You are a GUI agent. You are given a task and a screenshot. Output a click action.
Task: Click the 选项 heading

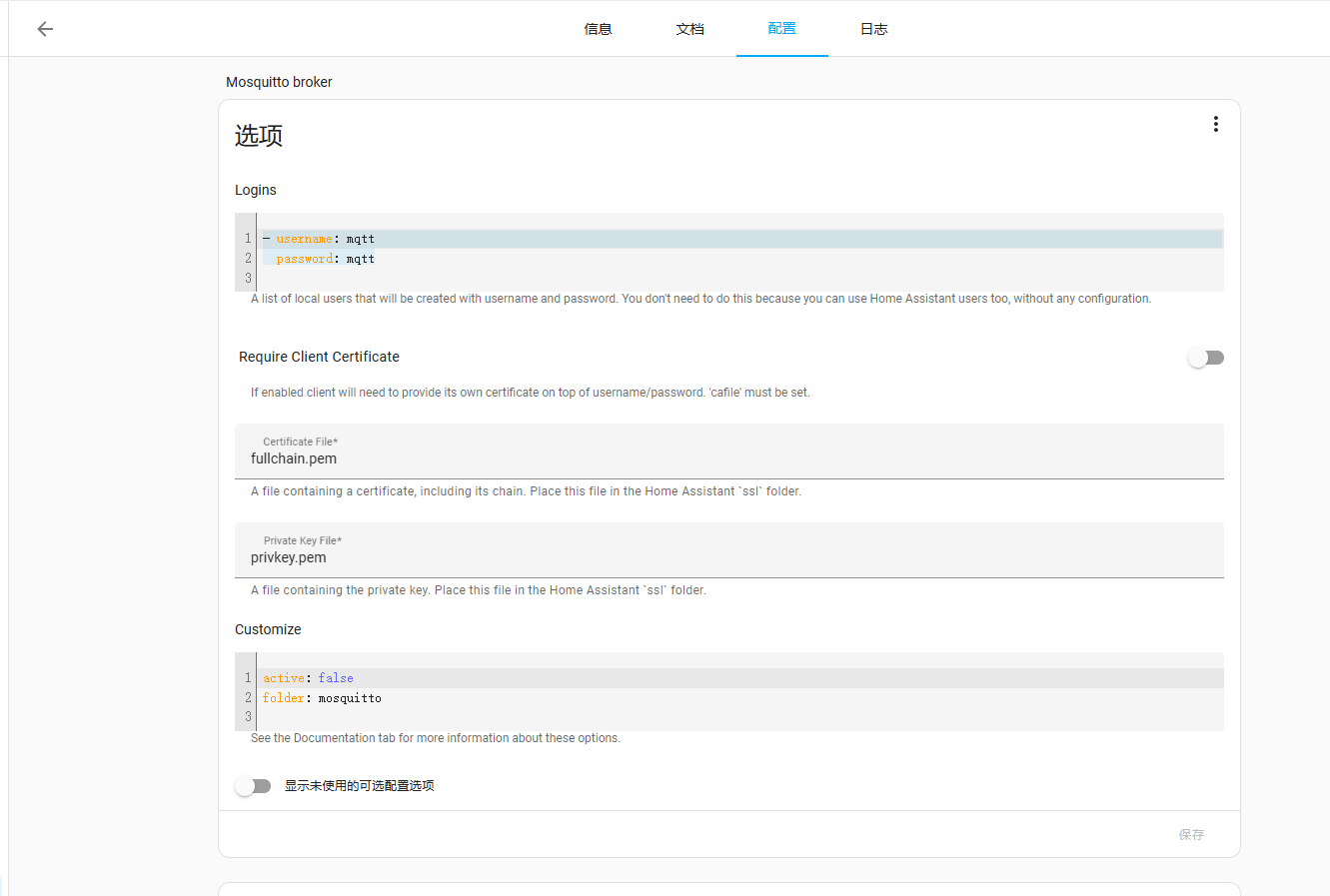tap(259, 136)
